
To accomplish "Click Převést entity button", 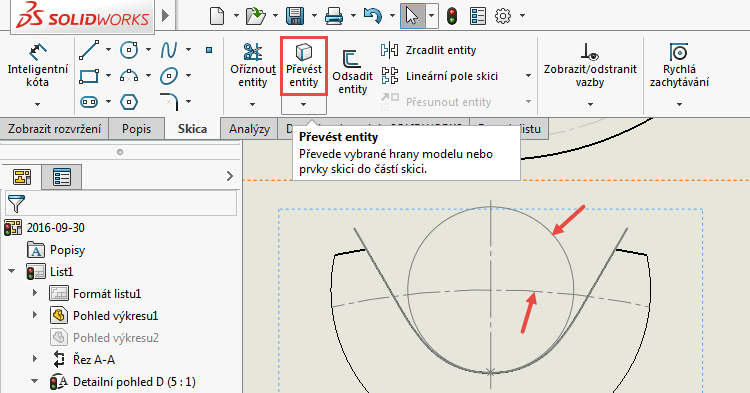I will 304,66.
